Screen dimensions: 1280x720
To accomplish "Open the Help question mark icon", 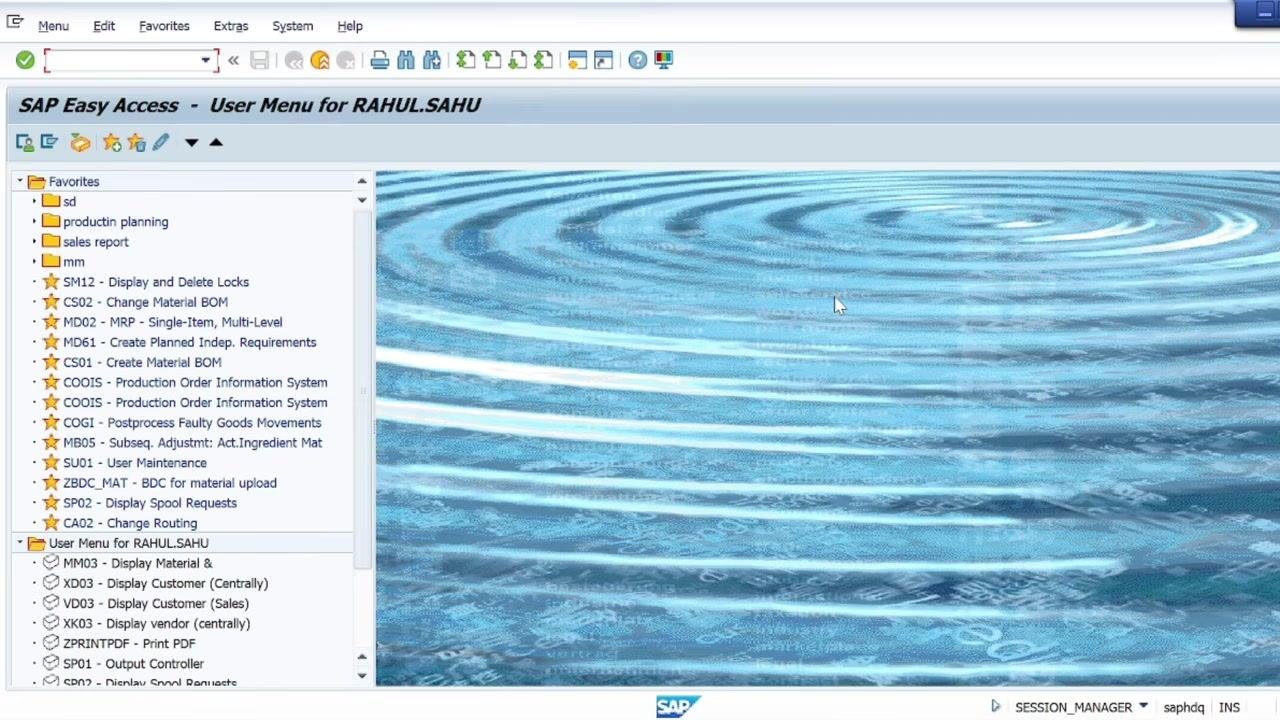I will (x=638, y=61).
